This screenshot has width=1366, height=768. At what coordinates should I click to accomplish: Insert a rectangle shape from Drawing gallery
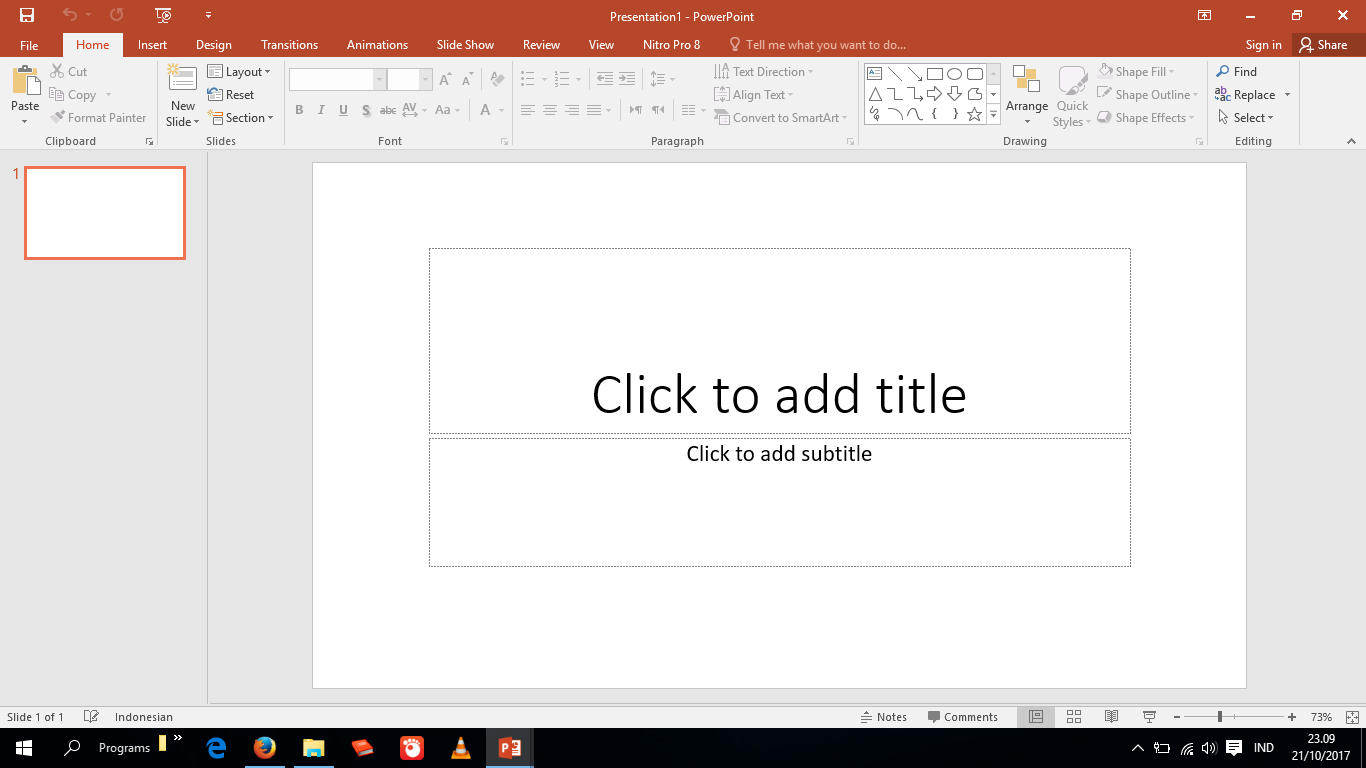934,72
